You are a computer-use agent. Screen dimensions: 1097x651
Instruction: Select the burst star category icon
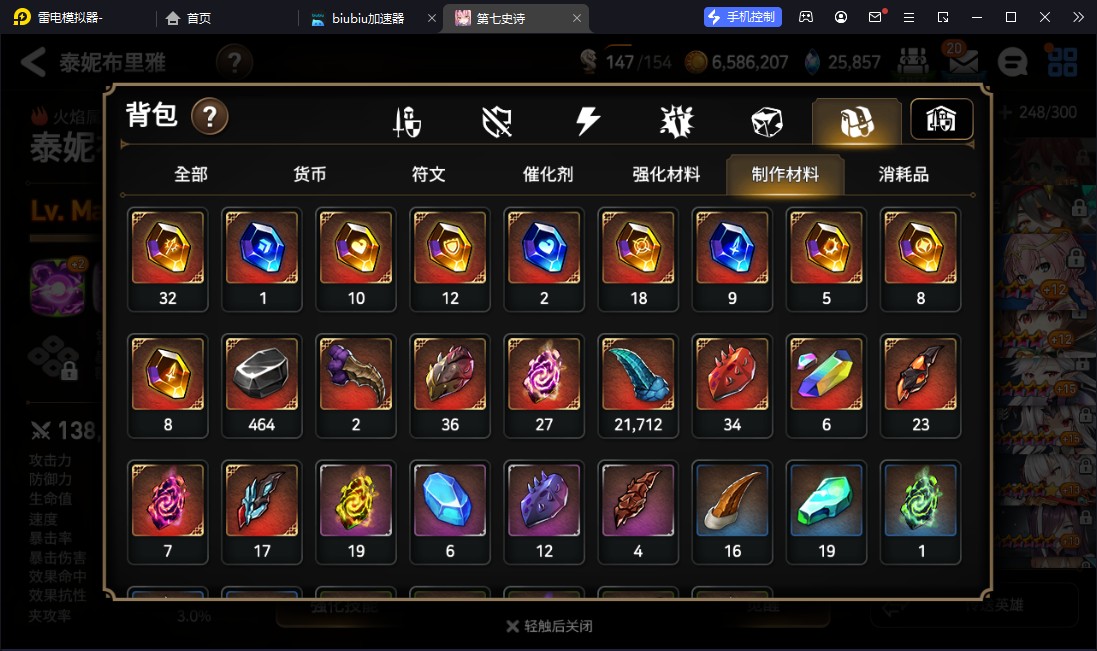(677, 122)
